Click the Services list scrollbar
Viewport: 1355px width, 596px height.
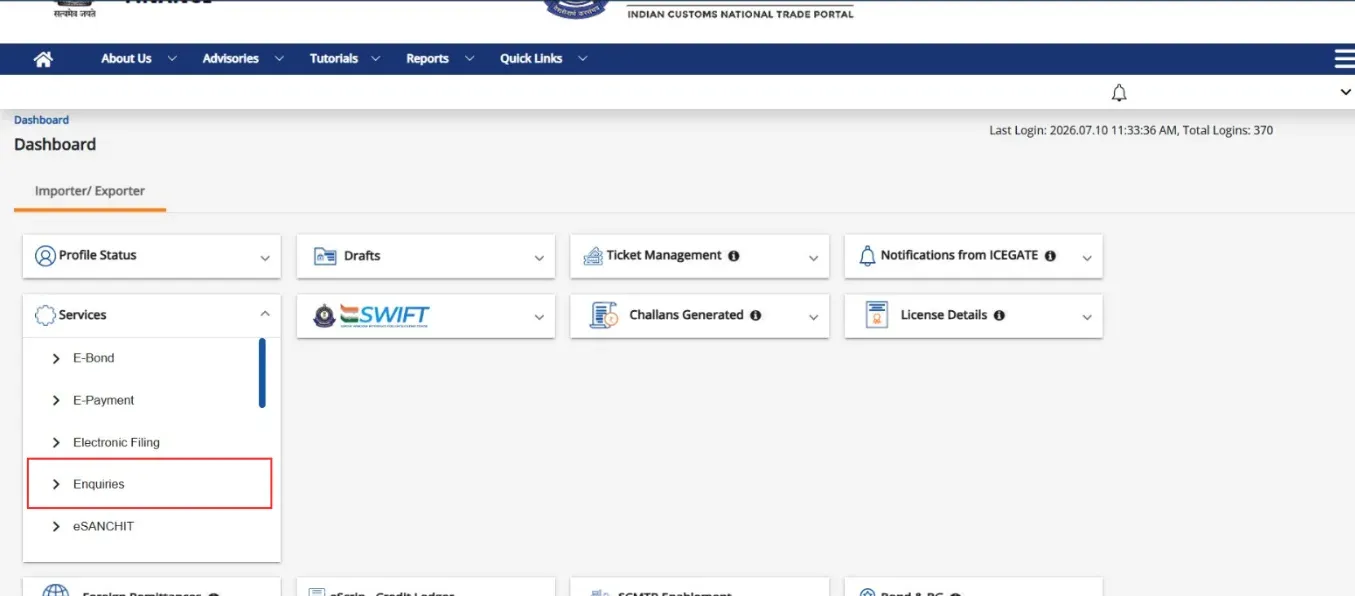click(262, 373)
